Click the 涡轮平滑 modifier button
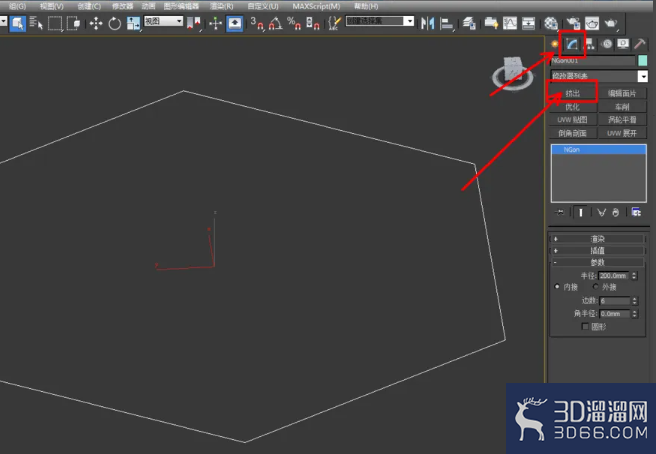 pyautogui.click(x=622, y=120)
